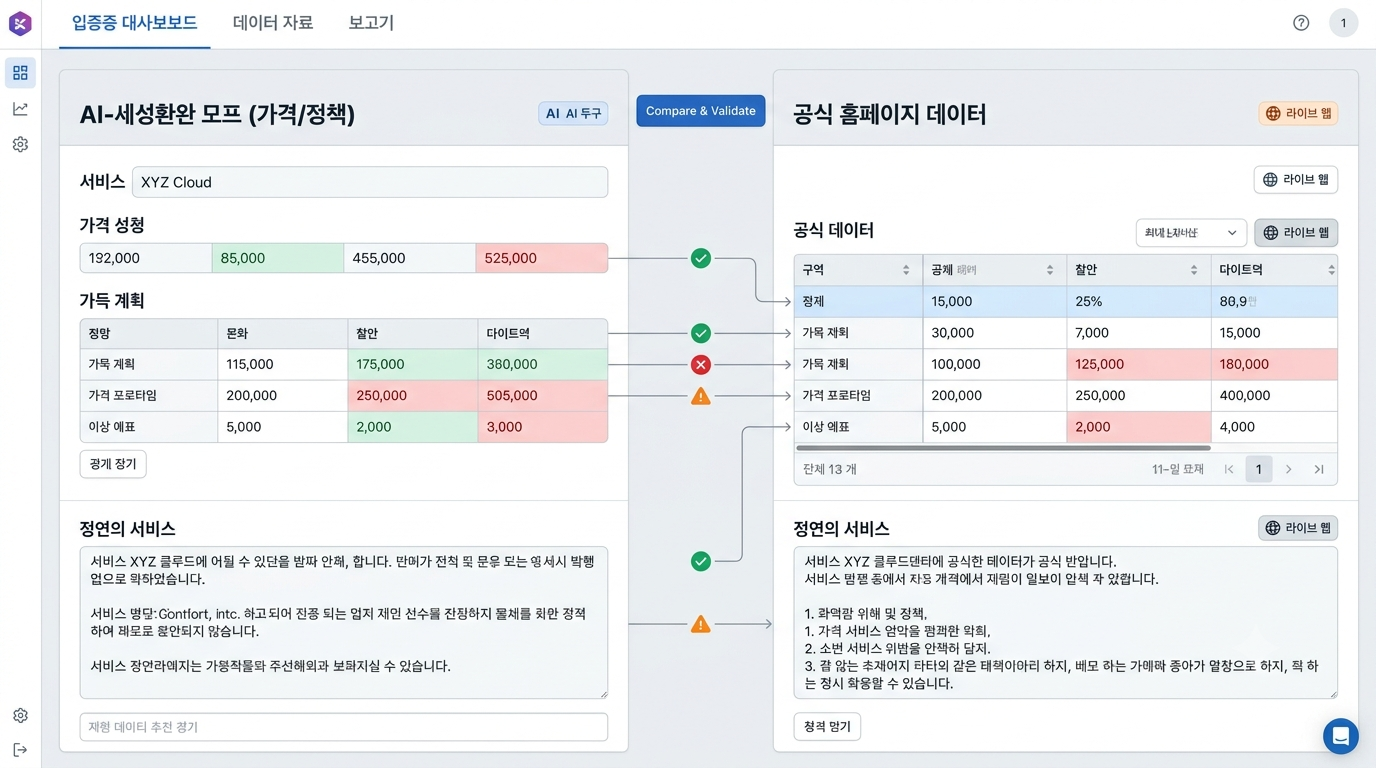Click green check beside 정망 header row
The image size is (1376, 768).
tap(701, 333)
